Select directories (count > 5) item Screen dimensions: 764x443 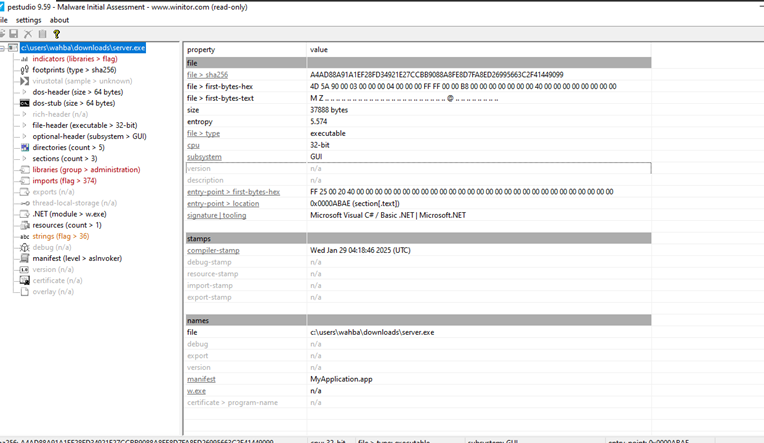point(69,148)
